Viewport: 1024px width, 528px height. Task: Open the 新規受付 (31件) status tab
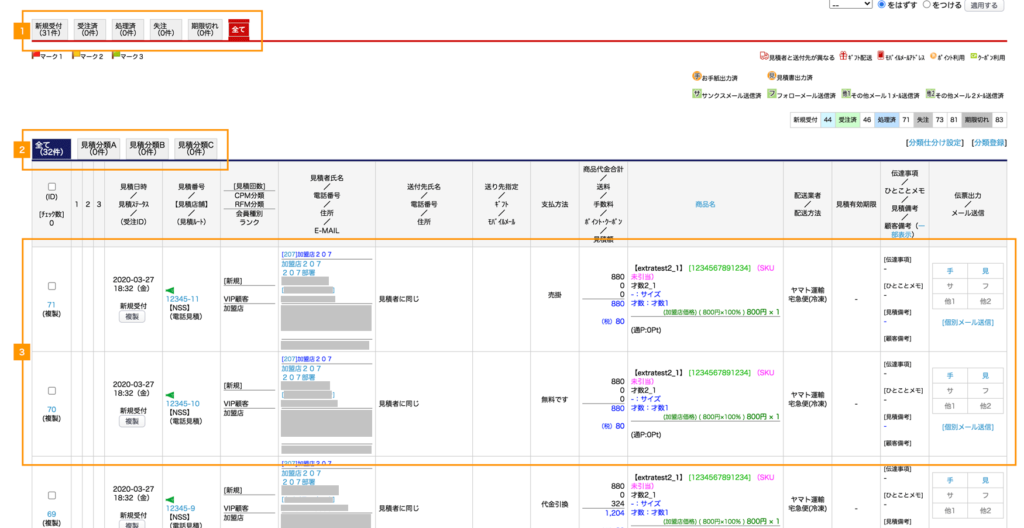pyautogui.click(x=50, y=29)
